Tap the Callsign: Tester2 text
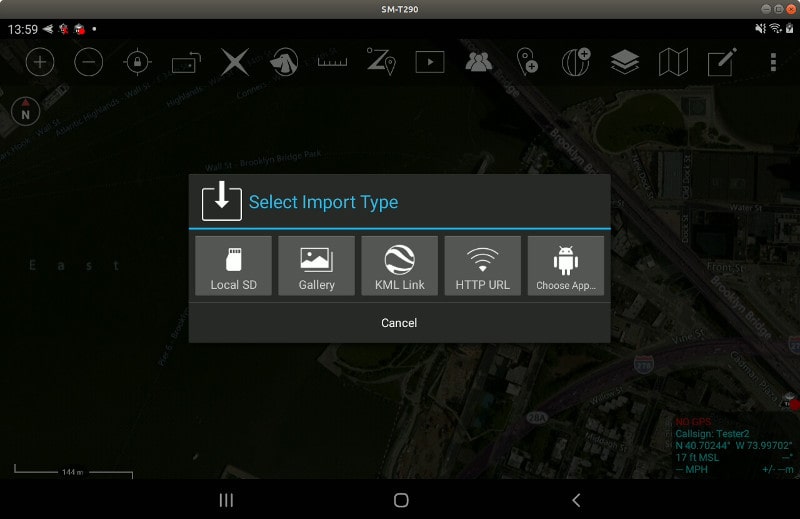 coord(712,434)
